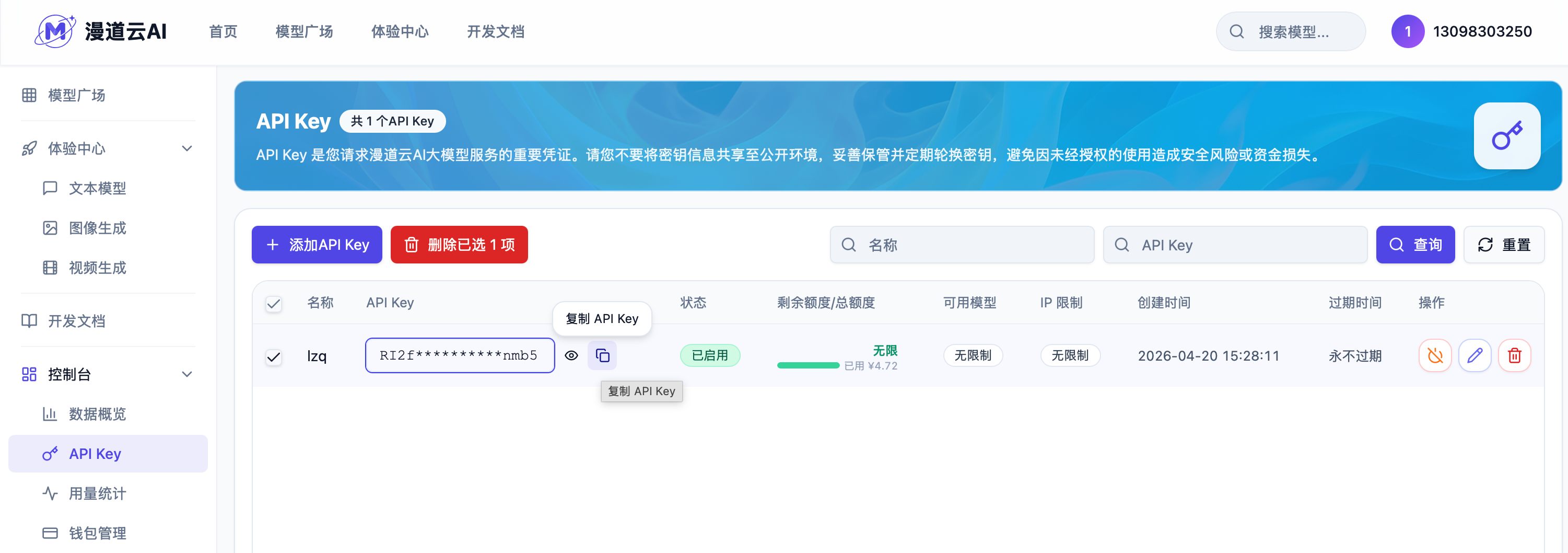Open 体验中心 in top navigation
1568x553 pixels.
click(x=400, y=32)
